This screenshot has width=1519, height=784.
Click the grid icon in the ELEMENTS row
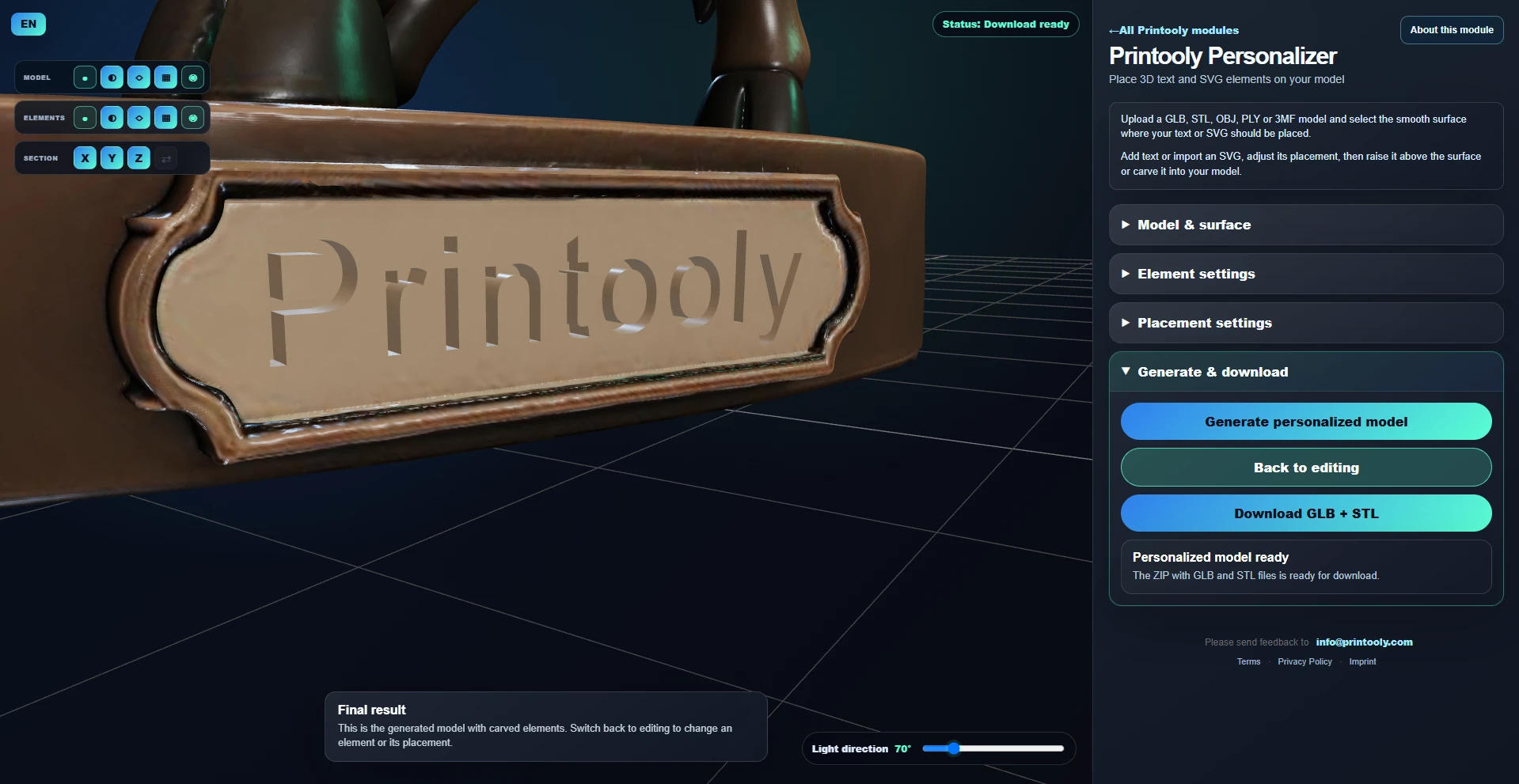point(165,118)
